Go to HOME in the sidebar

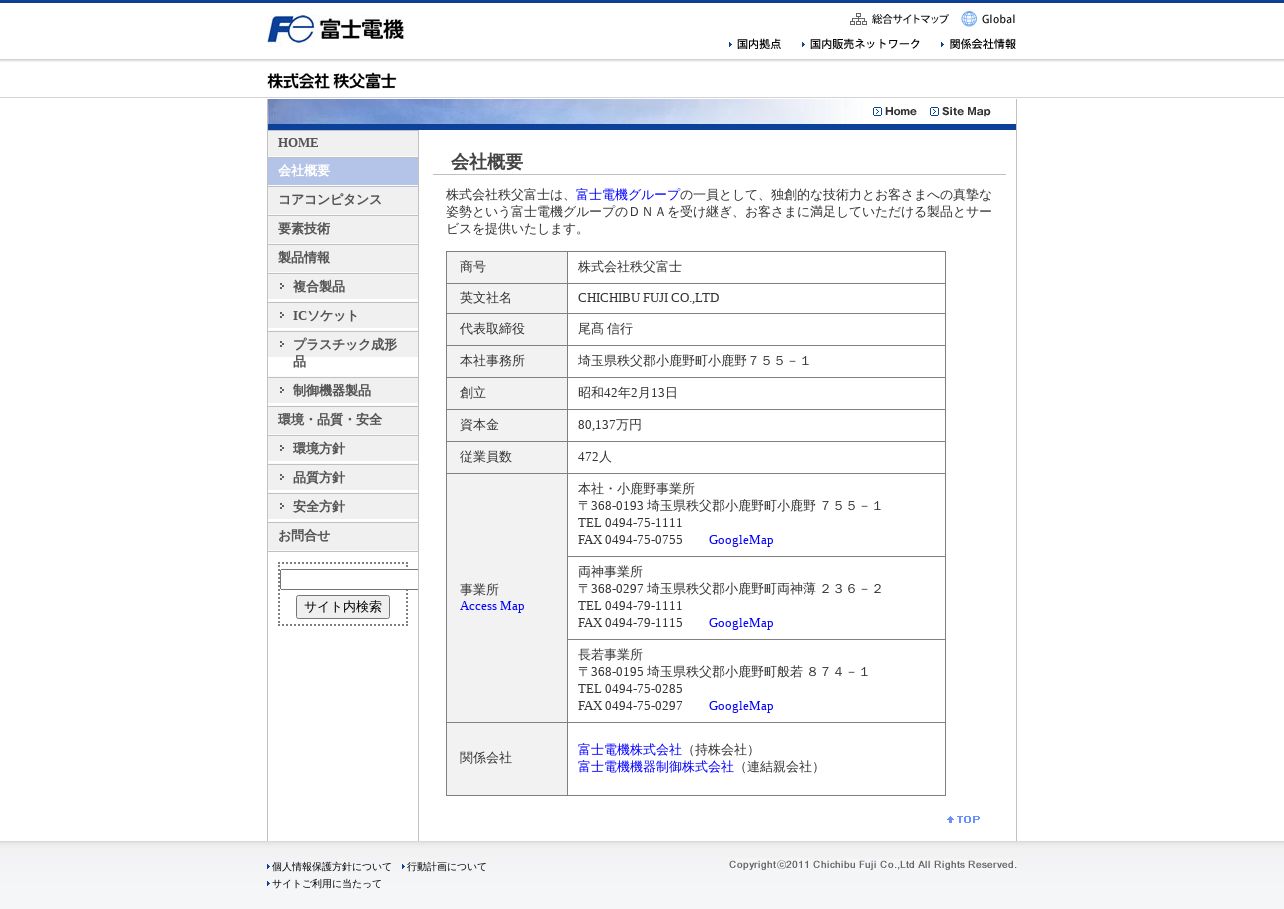(x=343, y=143)
